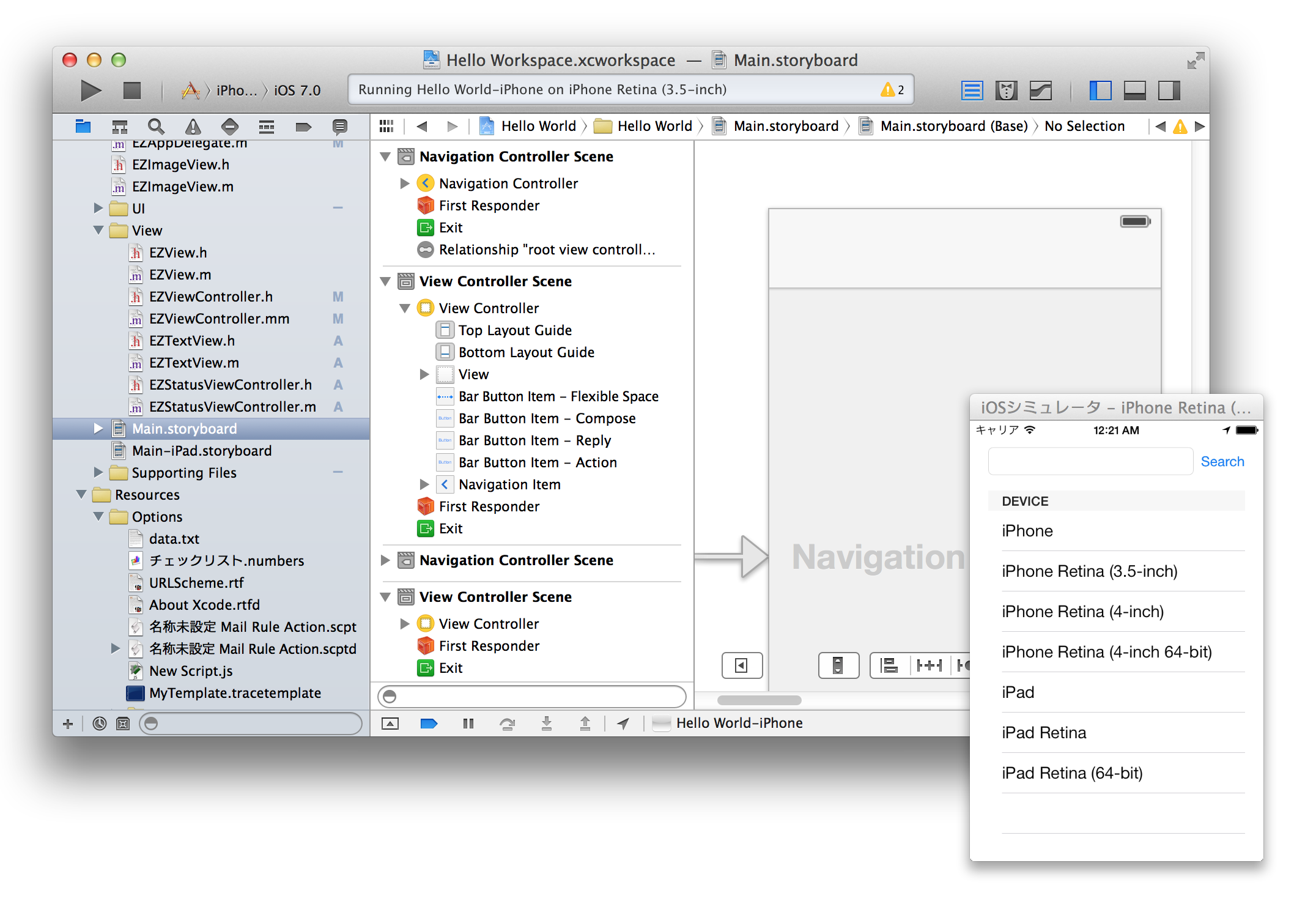The width and height of the screenshot is (1316, 904).
Task: Jump to previous issue arrow
Action: (1160, 127)
